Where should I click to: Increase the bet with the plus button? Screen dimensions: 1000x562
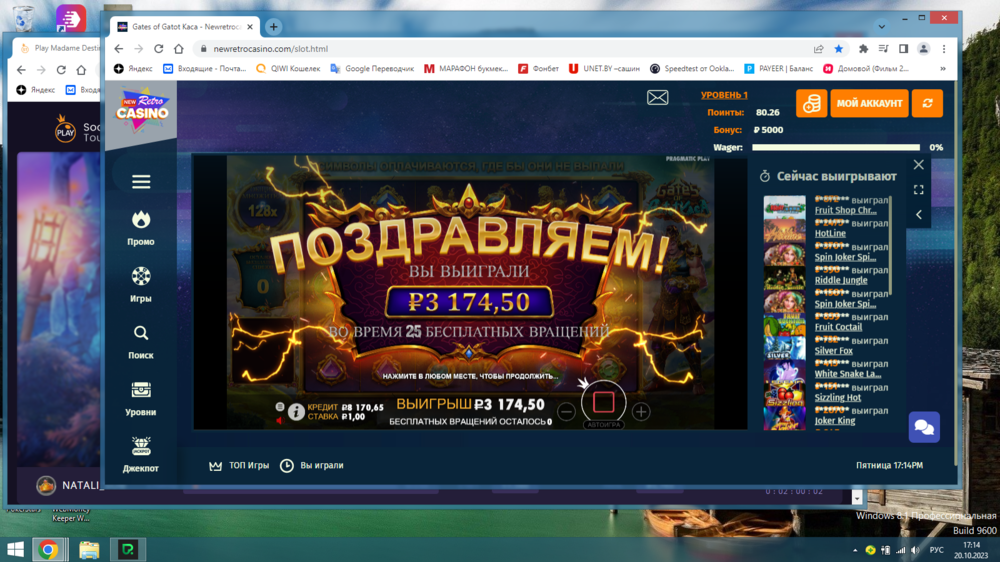[x=641, y=412]
